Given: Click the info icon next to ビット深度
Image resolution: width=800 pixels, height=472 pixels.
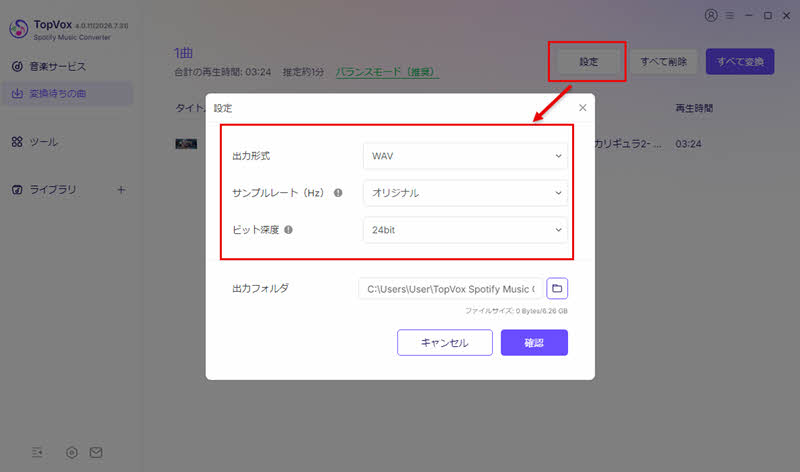Looking at the screenshot, I should coord(288,230).
